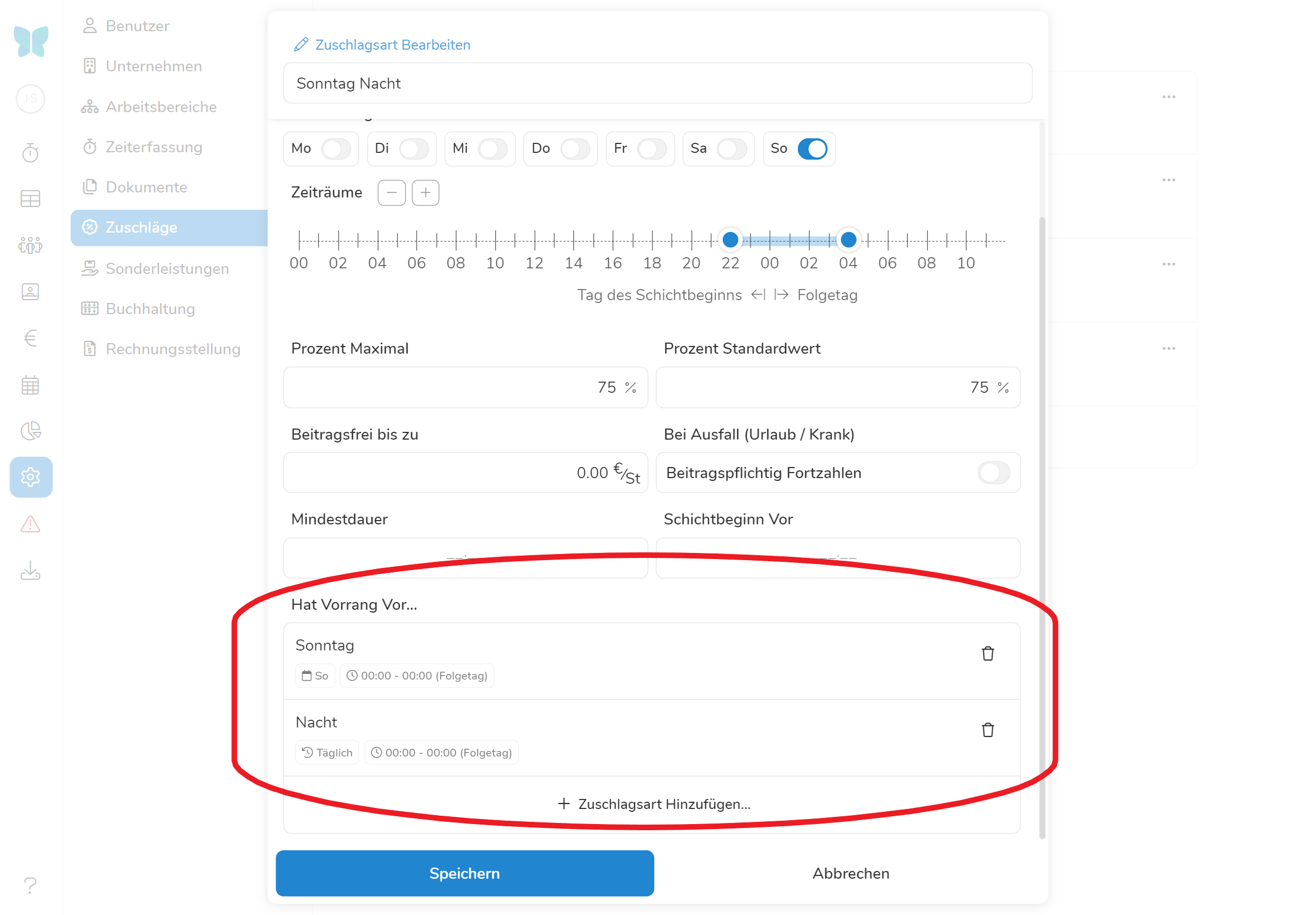Delete the Nacht priority entry
1316x915 pixels.
coord(986,729)
